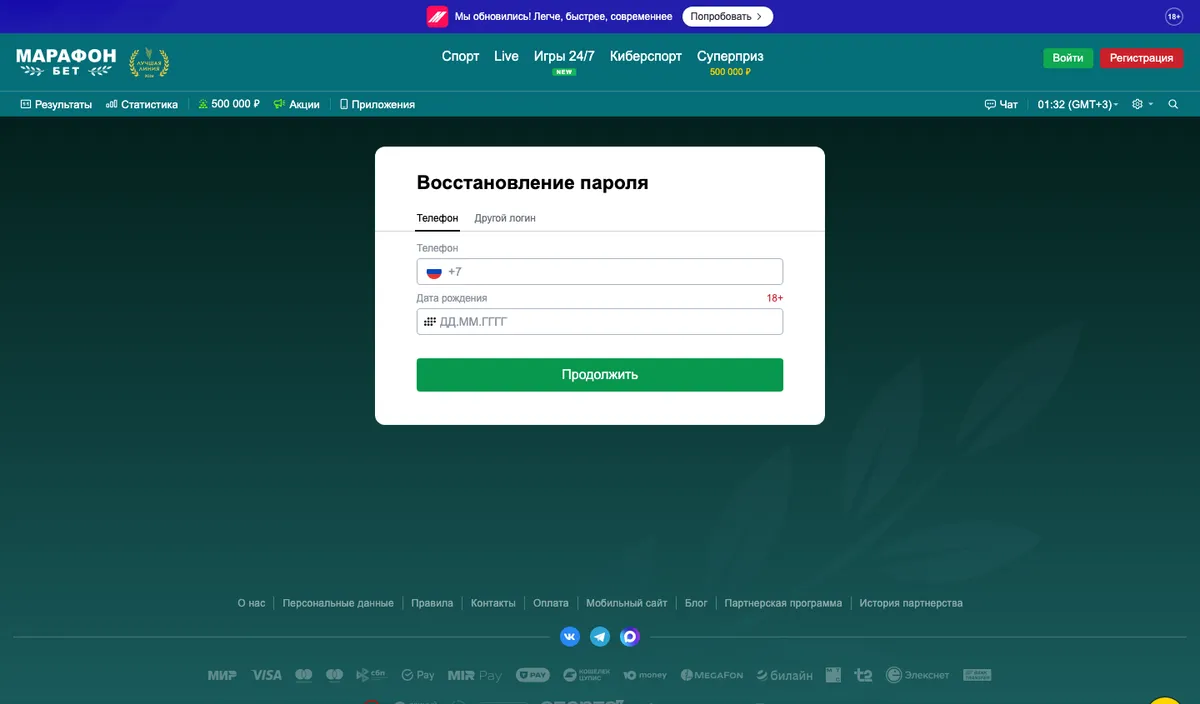Click the Marathon Bet logo
The height and width of the screenshot is (704, 1200).
[x=66, y=62]
